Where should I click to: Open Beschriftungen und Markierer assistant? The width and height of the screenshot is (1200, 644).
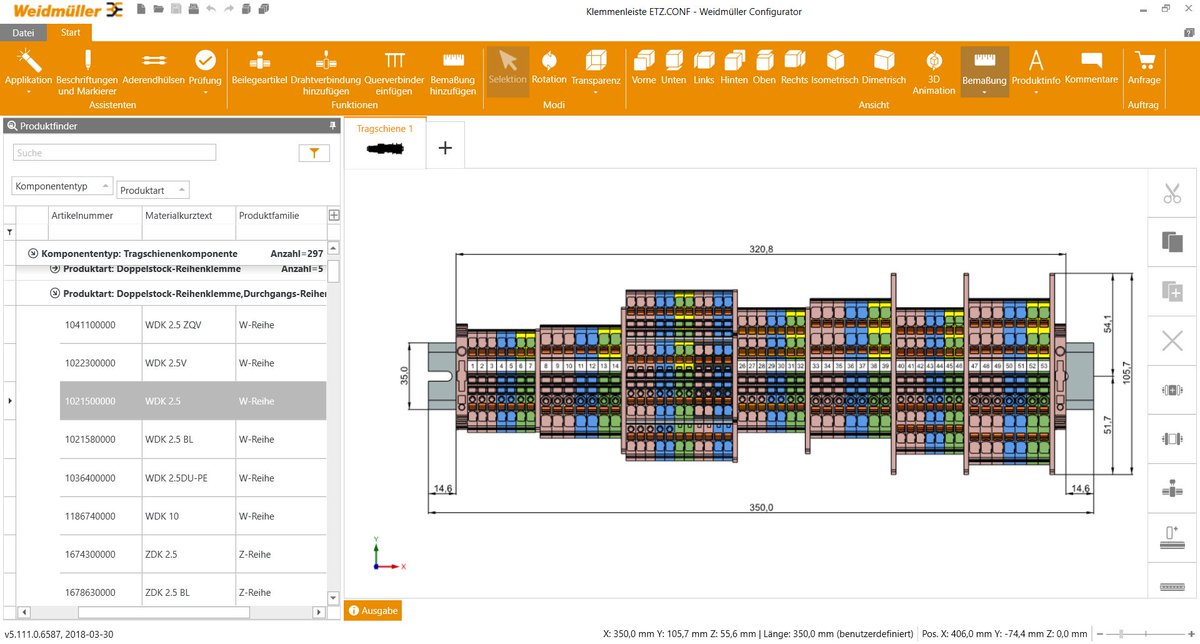87,72
